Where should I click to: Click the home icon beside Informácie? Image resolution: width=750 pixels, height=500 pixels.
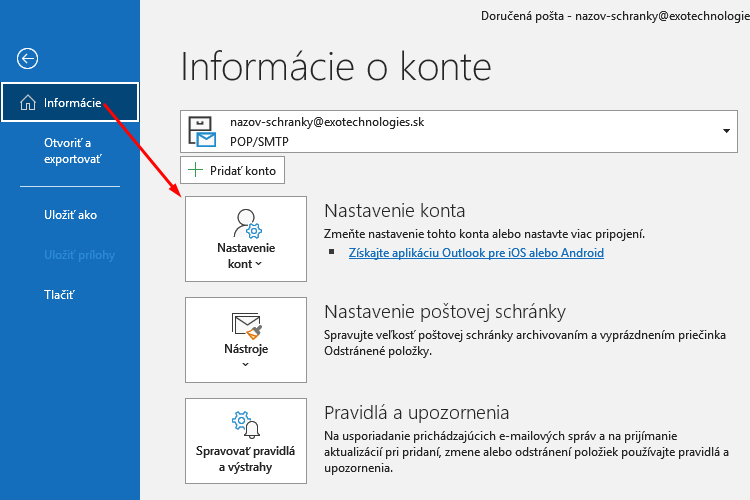[28, 102]
